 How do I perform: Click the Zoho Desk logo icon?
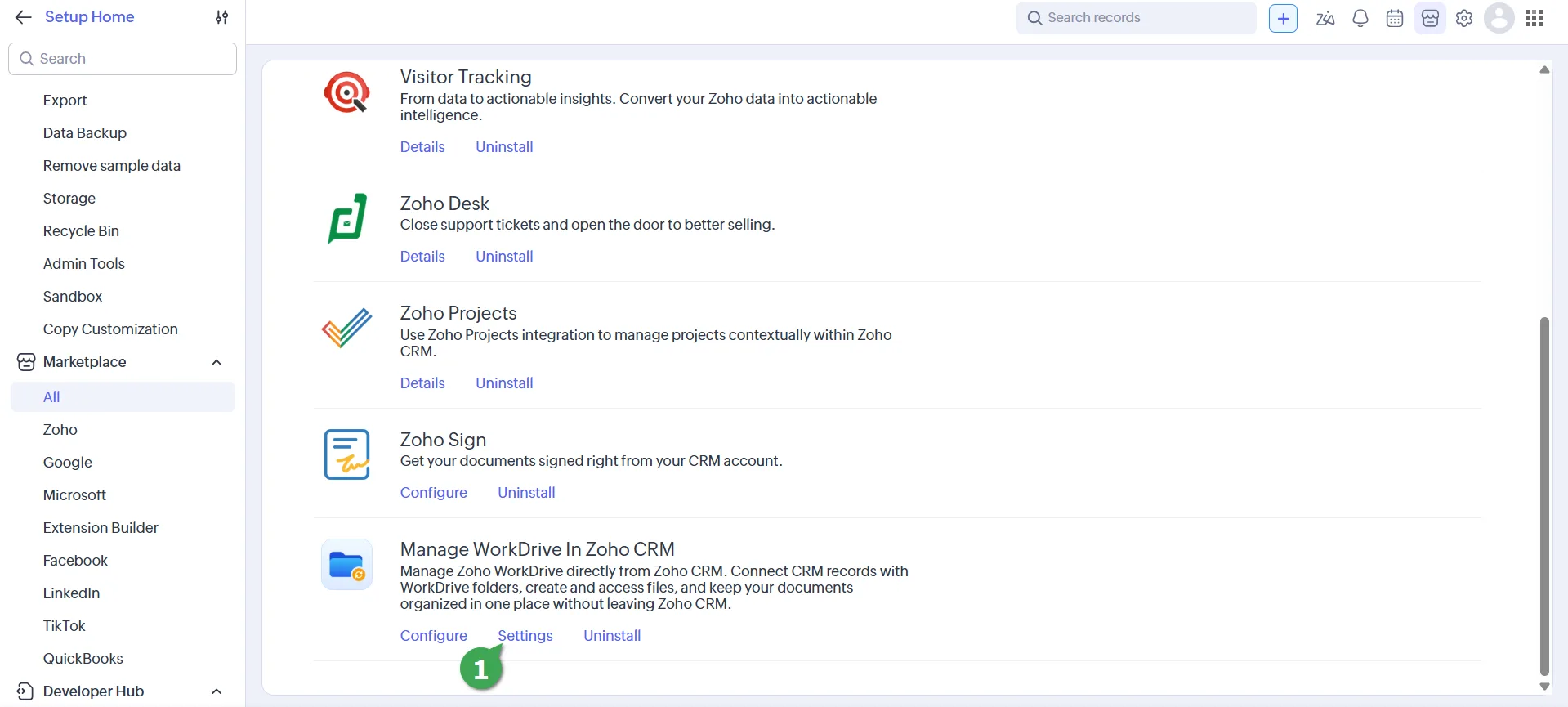point(347,218)
